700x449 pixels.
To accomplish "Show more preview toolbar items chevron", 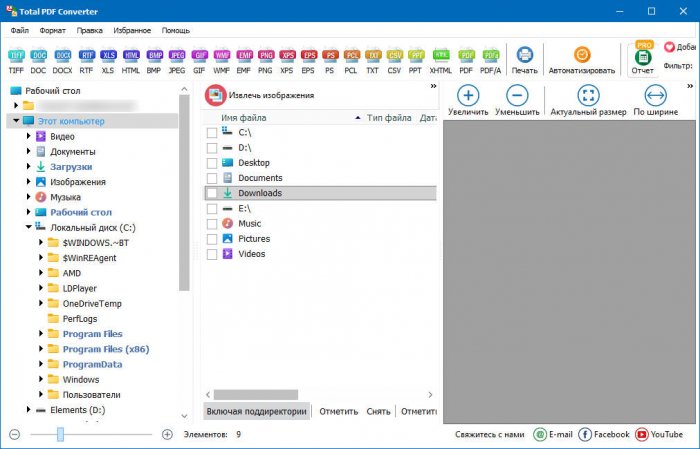I will tap(690, 86).
